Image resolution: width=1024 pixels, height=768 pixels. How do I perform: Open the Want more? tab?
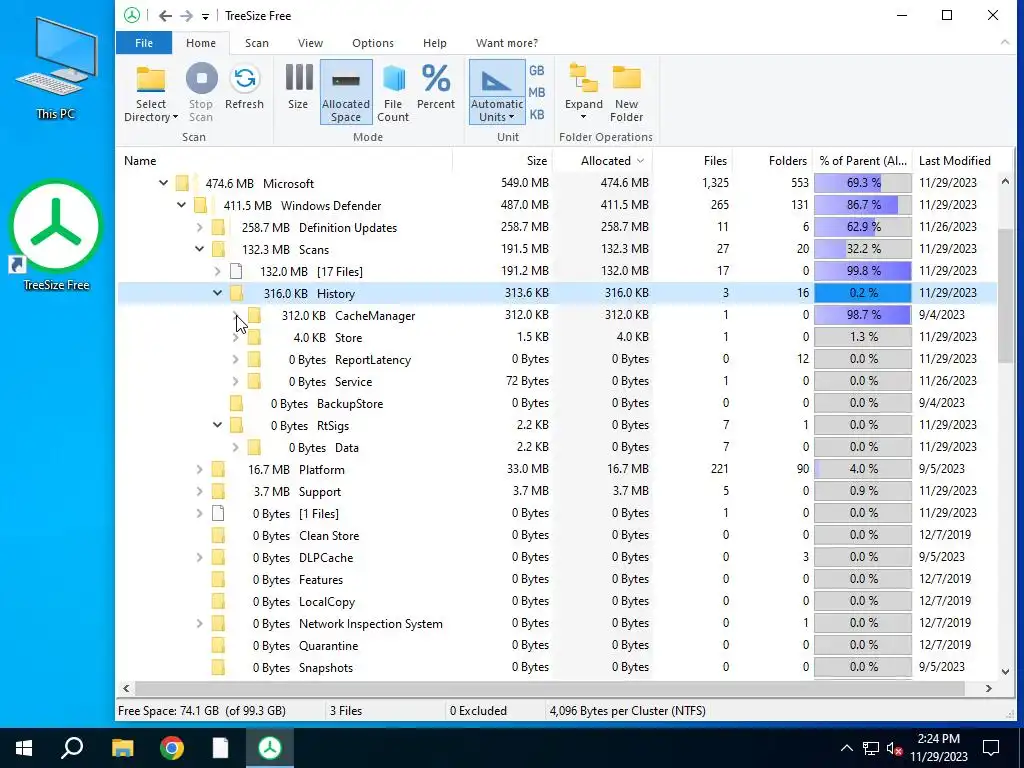(507, 43)
